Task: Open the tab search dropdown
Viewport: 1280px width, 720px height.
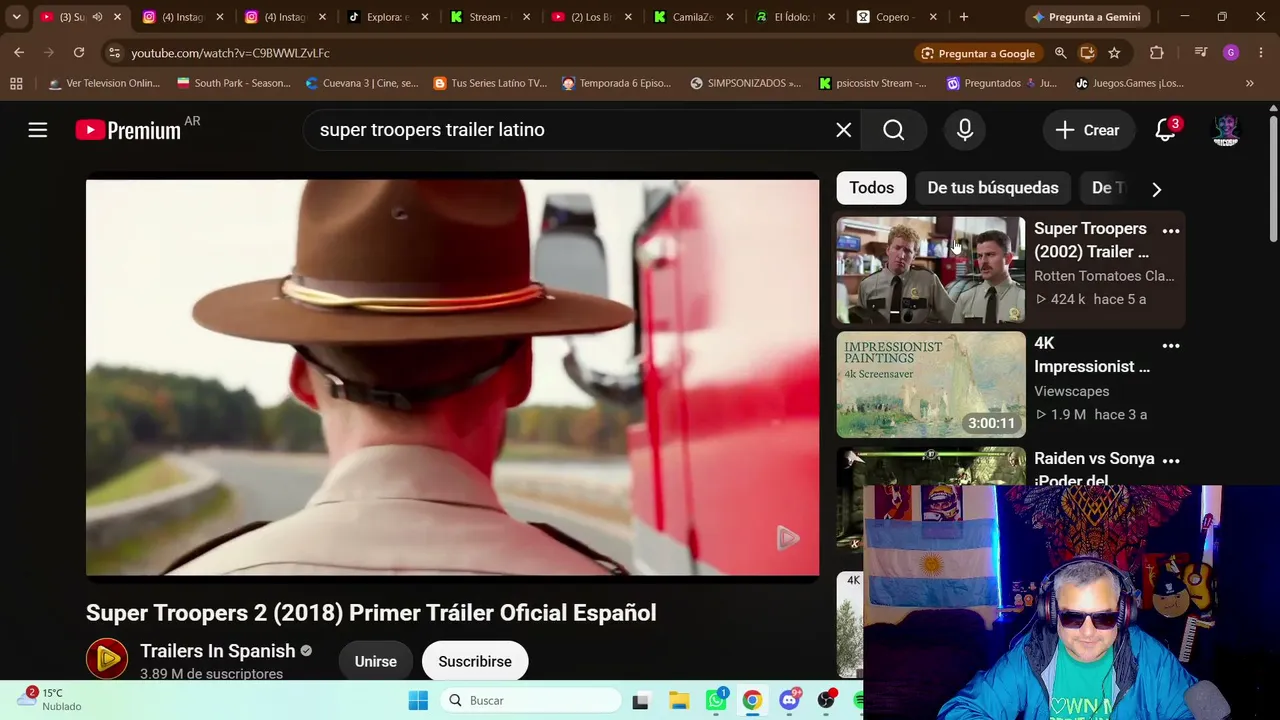Action: [16, 17]
